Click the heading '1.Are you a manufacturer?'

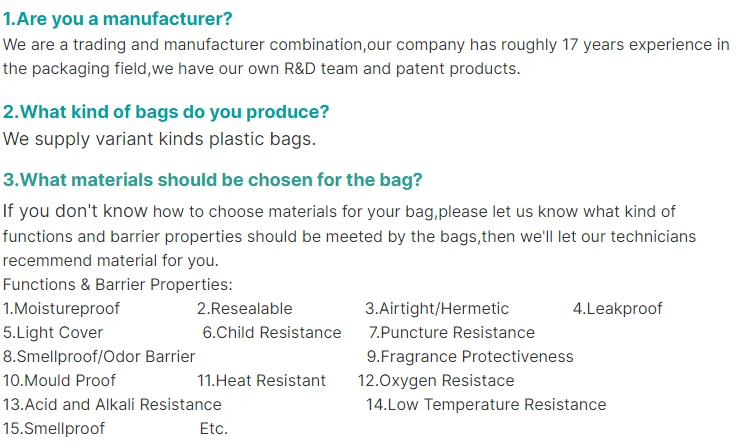click(x=118, y=18)
